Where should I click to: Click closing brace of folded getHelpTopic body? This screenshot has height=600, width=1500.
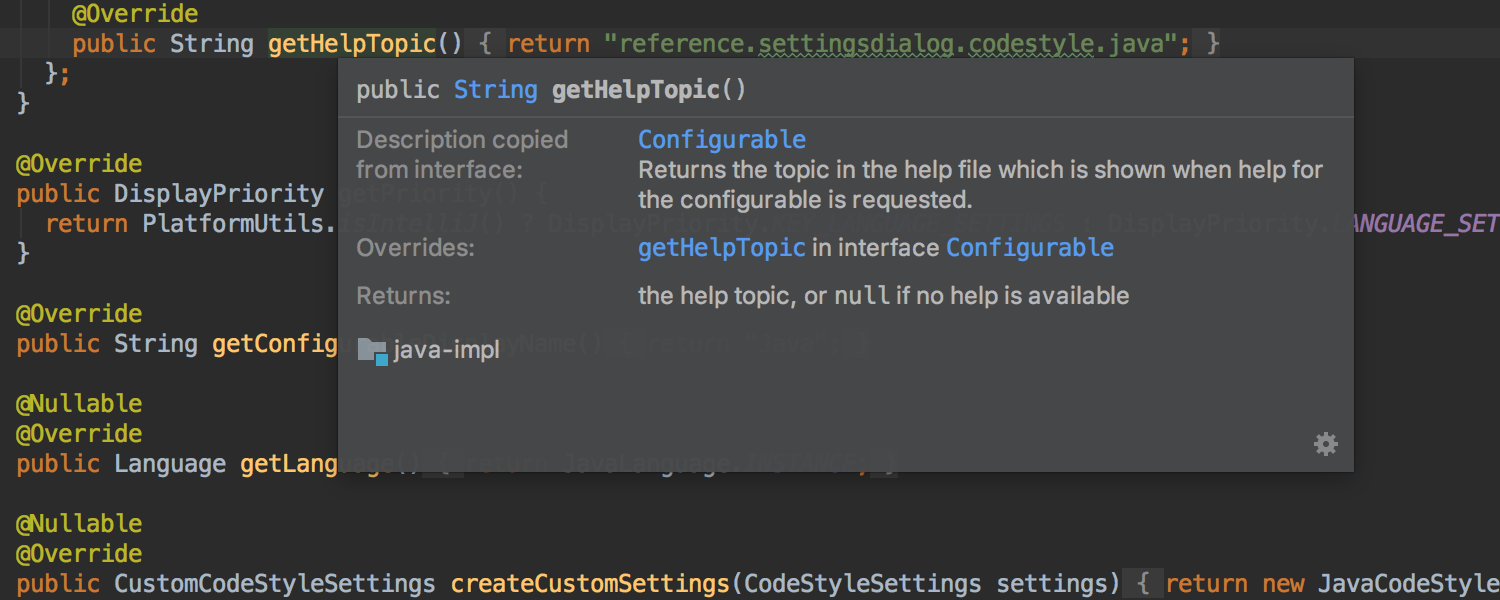(x=1212, y=44)
